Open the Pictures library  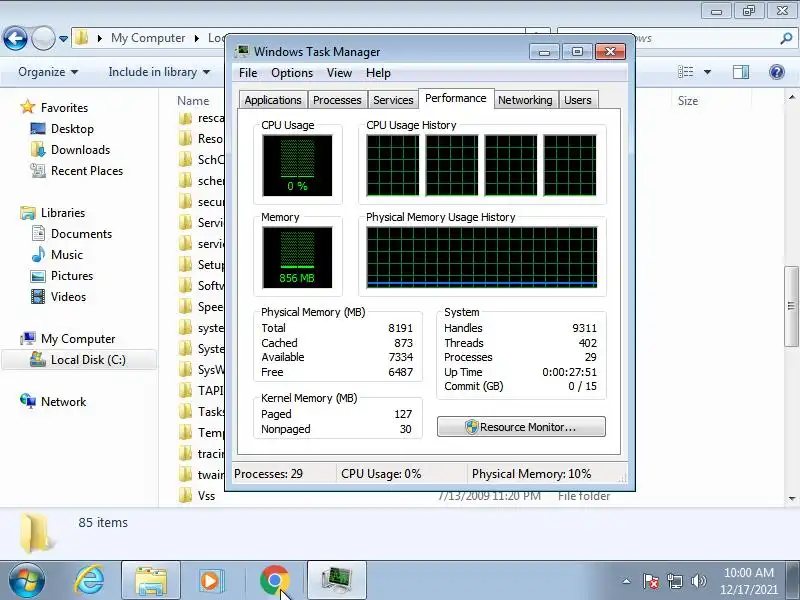pos(72,276)
